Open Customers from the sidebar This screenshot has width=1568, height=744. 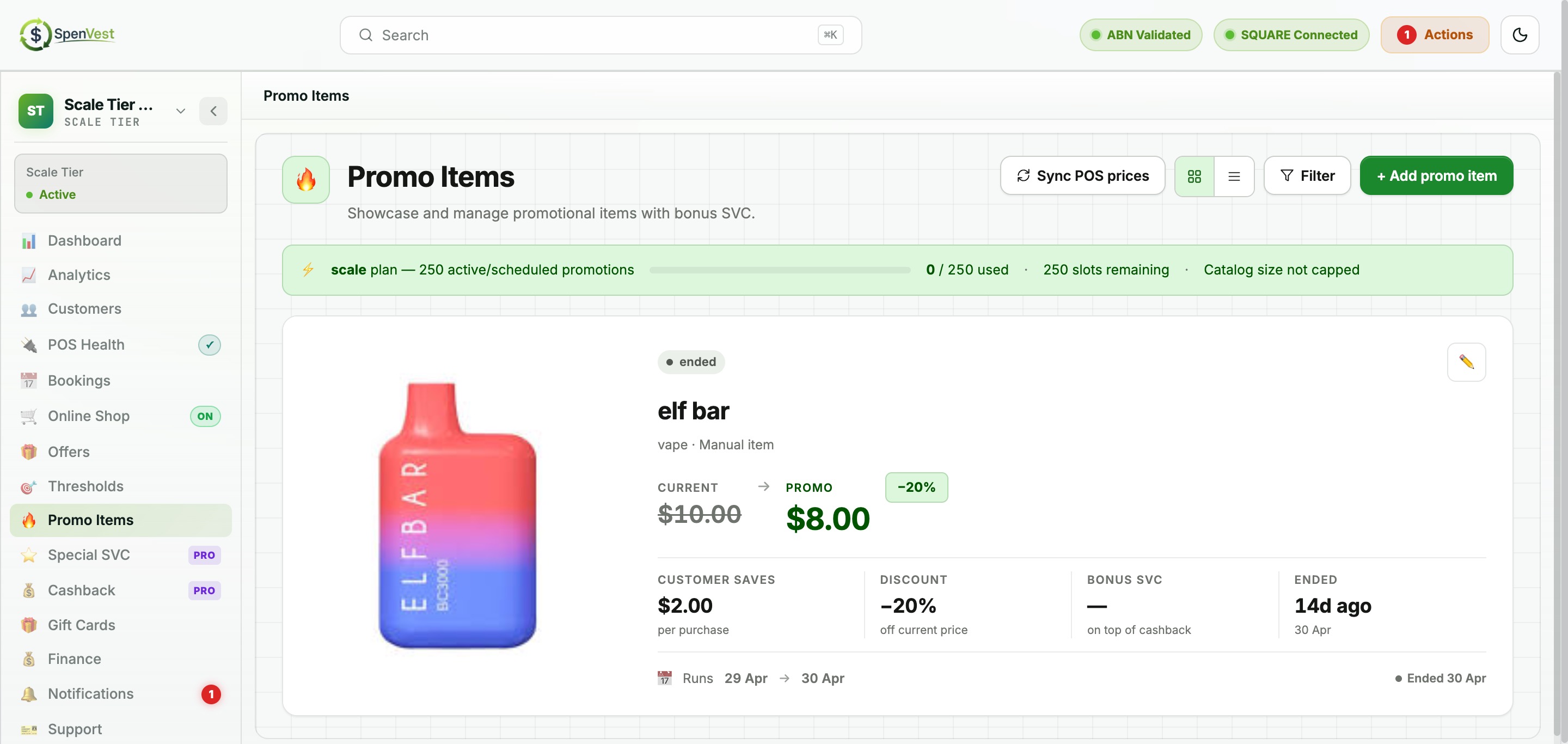[120, 309]
